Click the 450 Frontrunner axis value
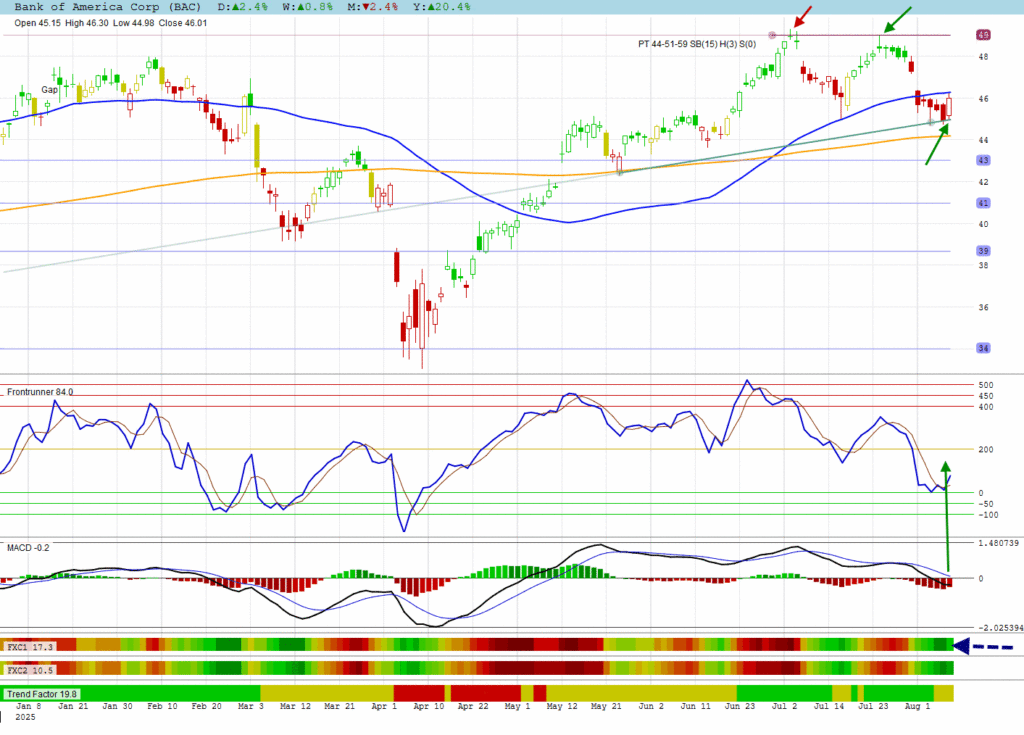The height and width of the screenshot is (735, 1024). point(986,396)
